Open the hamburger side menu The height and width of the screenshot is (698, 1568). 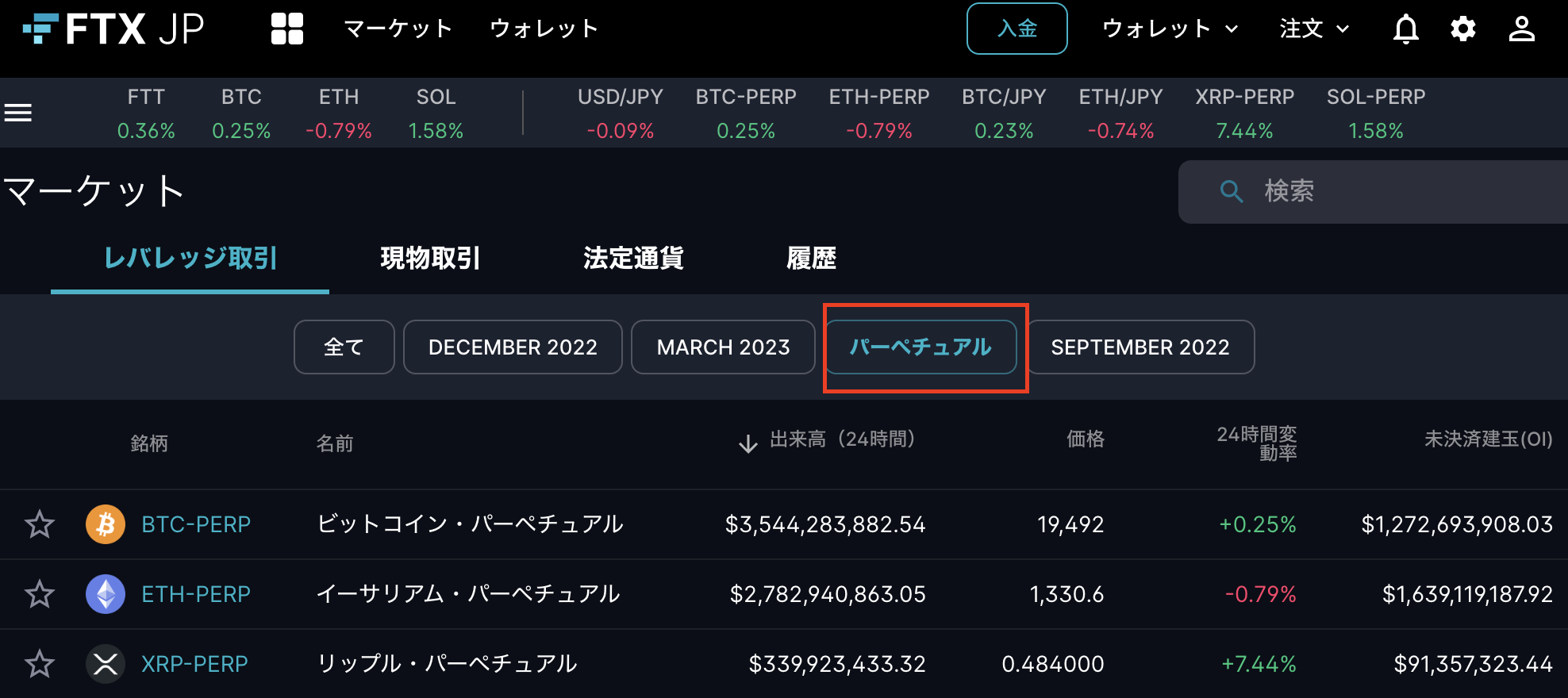(18, 113)
